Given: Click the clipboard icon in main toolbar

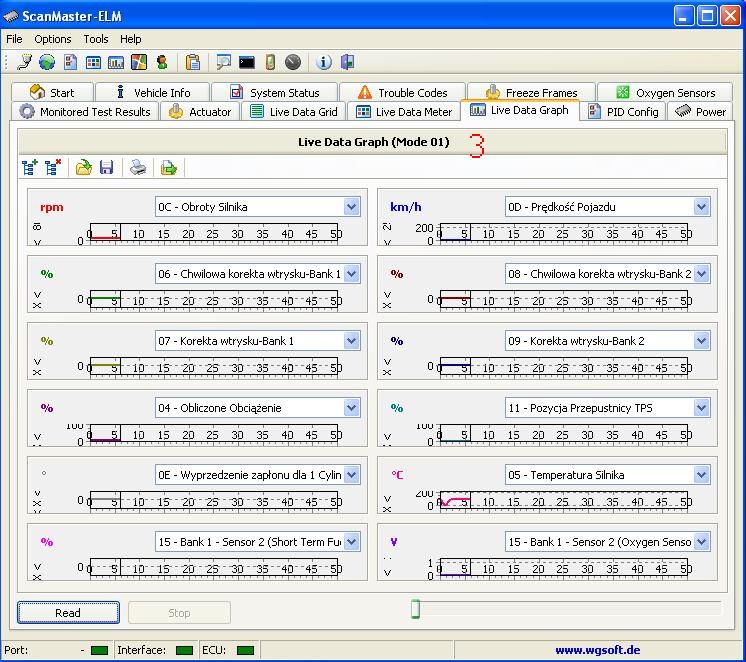Looking at the screenshot, I should [193, 62].
